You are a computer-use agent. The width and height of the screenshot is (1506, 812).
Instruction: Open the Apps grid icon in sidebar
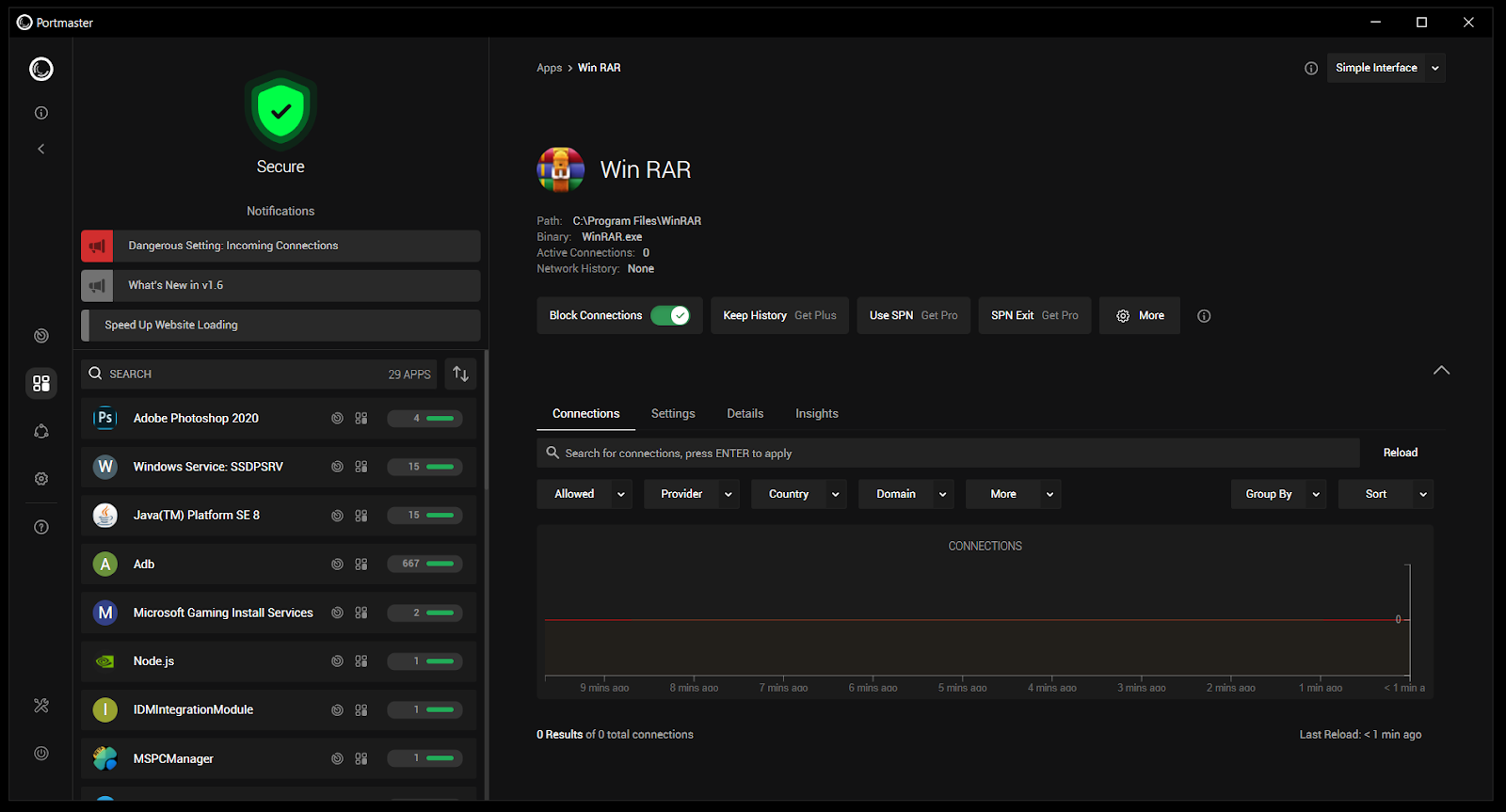(41, 383)
